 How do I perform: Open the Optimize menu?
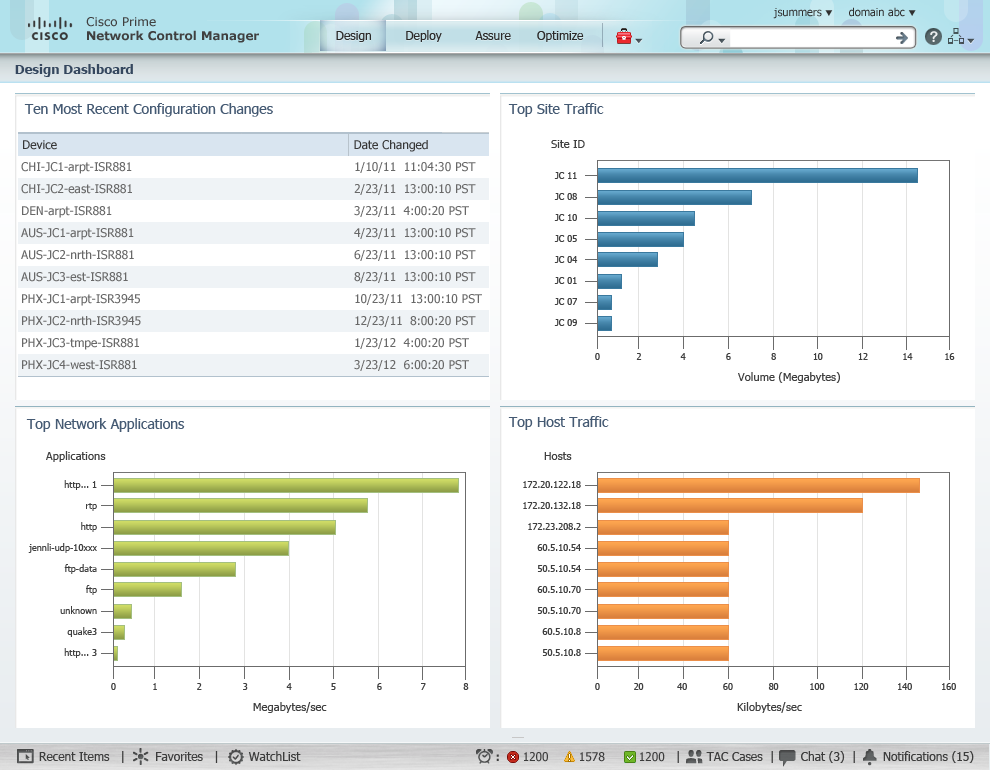pos(559,36)
